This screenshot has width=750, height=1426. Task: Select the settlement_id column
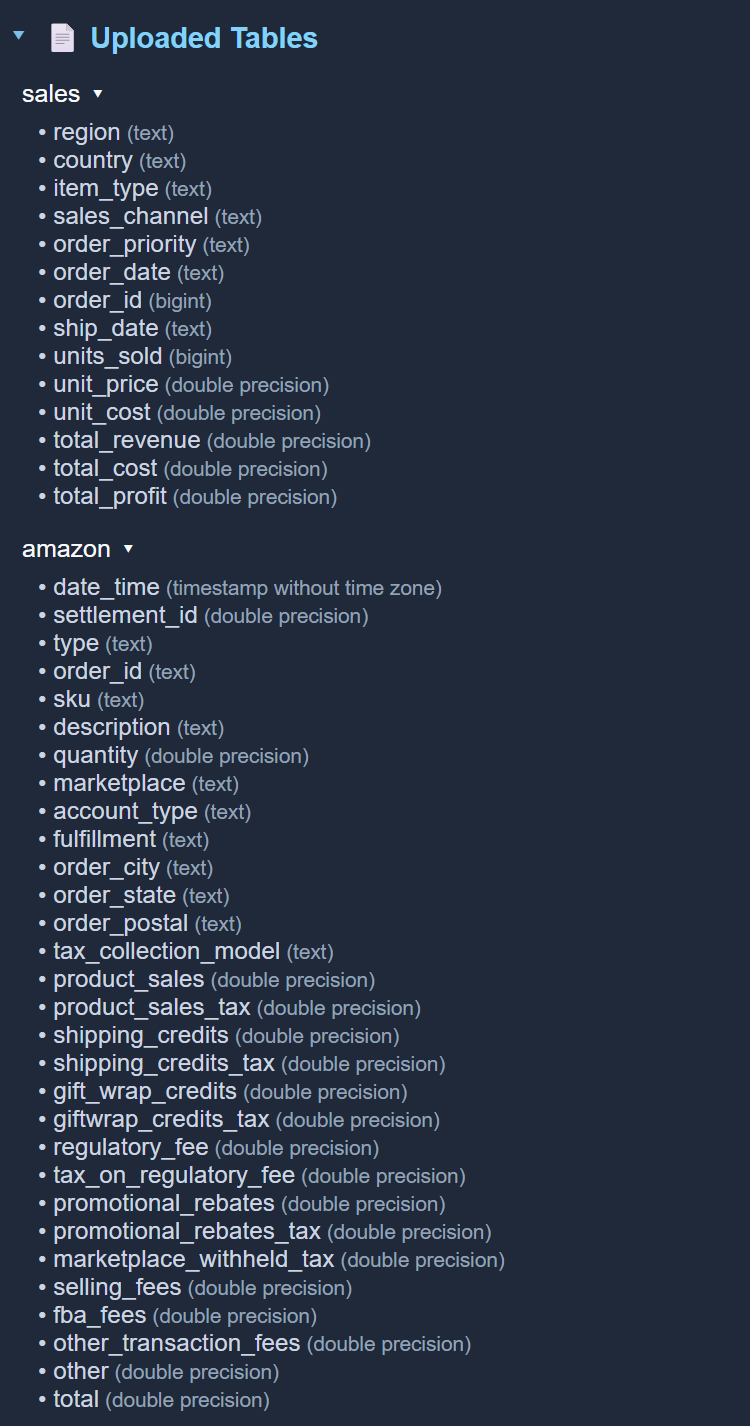coord(125,615)
